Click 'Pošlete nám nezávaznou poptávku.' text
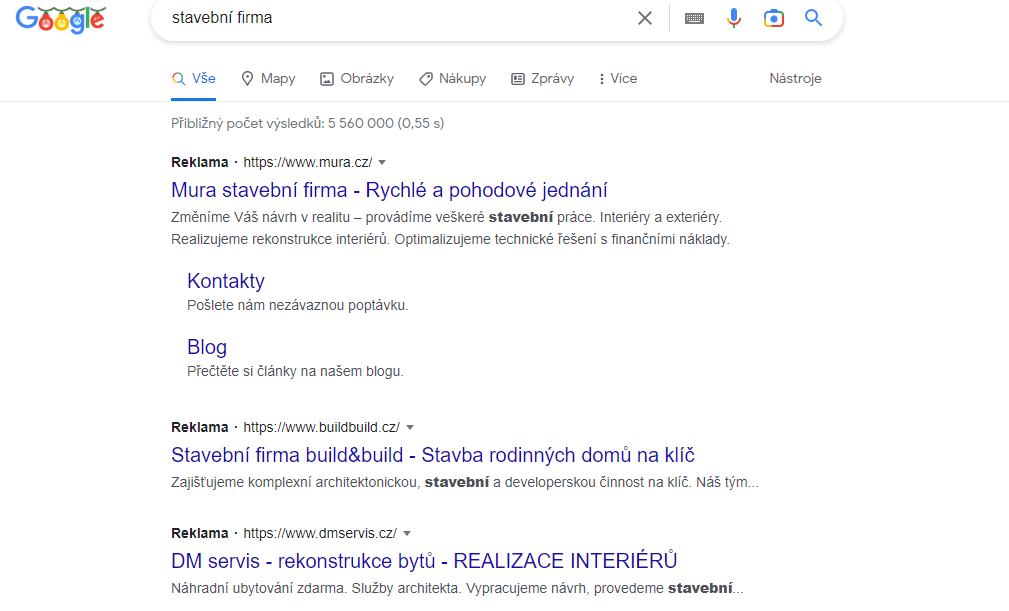Screen dimensions: 1009x611 297,306
